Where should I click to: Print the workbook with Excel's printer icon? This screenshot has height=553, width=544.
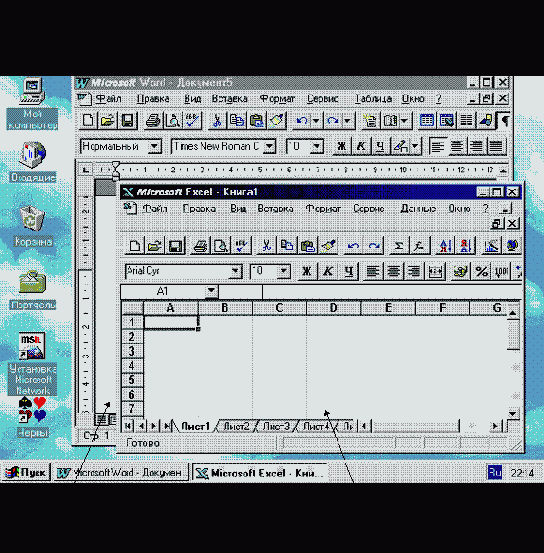coord(200,245)
